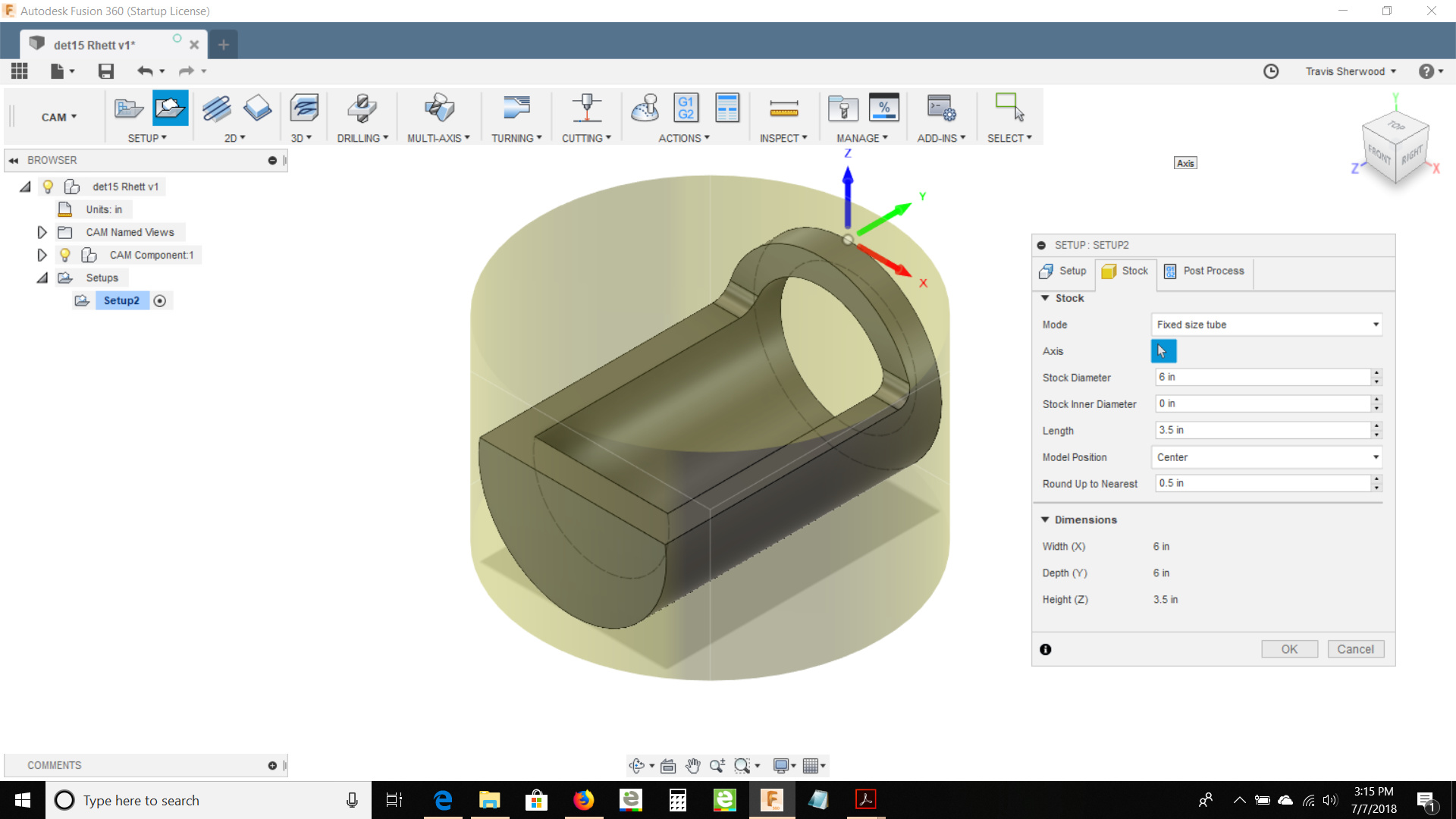Viewport: 1456px width, 819px height.
Task: Click the Cancel button
Action: pyautogui.click(x=1355, y=649)
